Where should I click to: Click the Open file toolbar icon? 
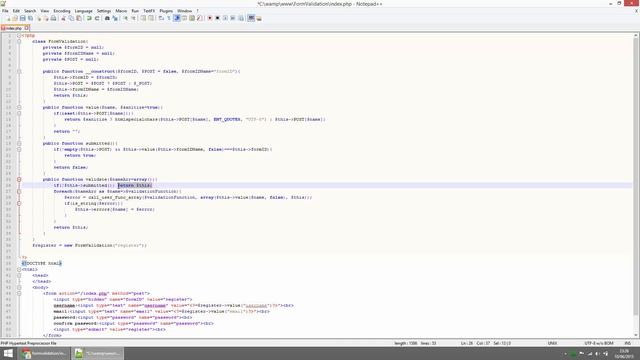(x=15, y=18)
